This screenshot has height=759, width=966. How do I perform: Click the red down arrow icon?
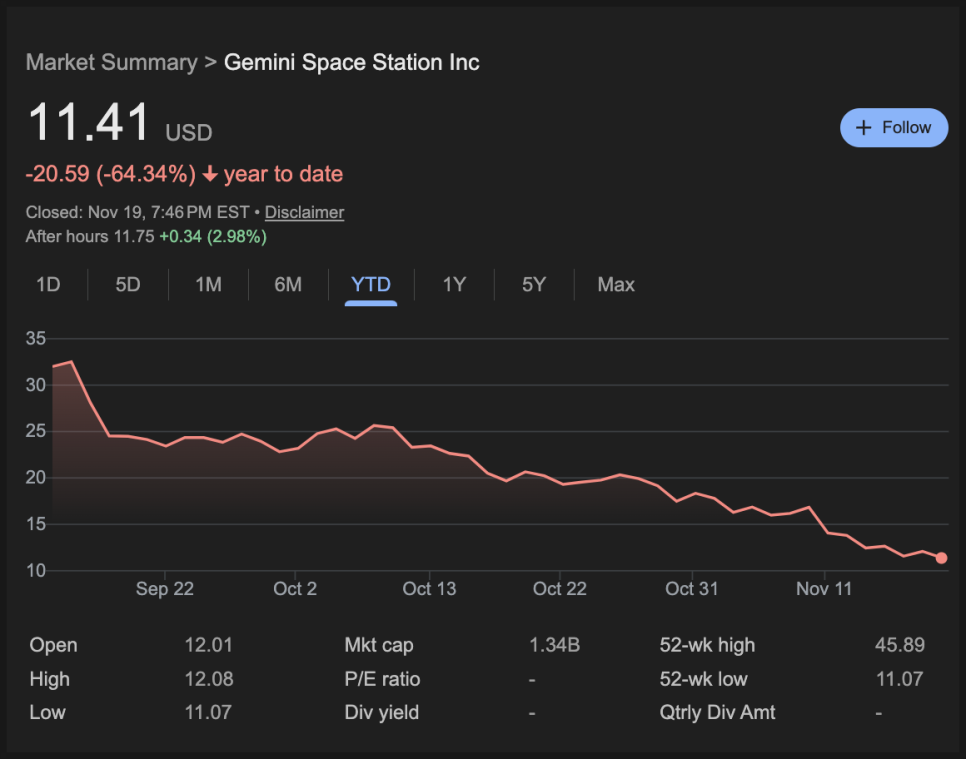tap(210, 175)
